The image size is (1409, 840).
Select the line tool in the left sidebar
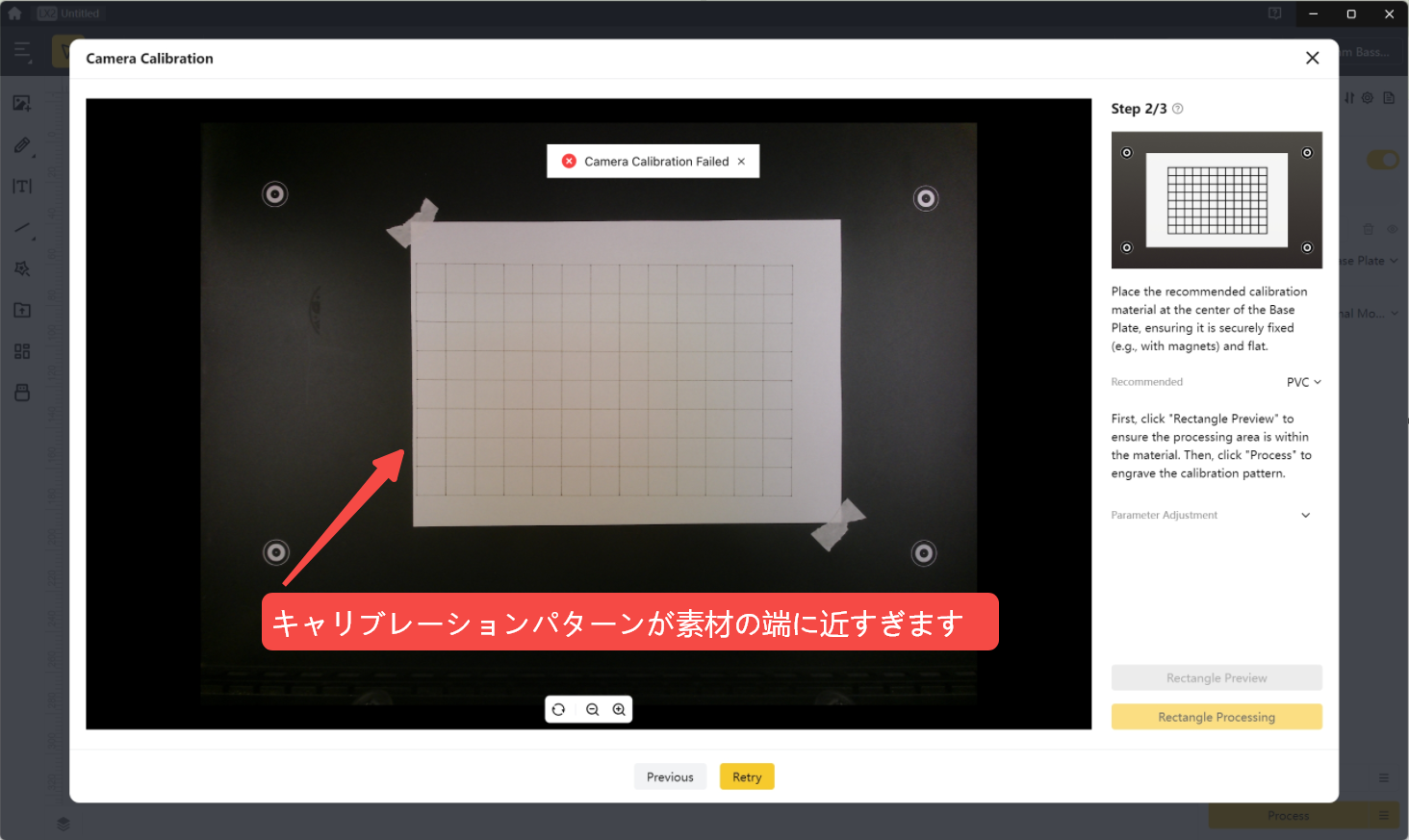pos(23,228)
